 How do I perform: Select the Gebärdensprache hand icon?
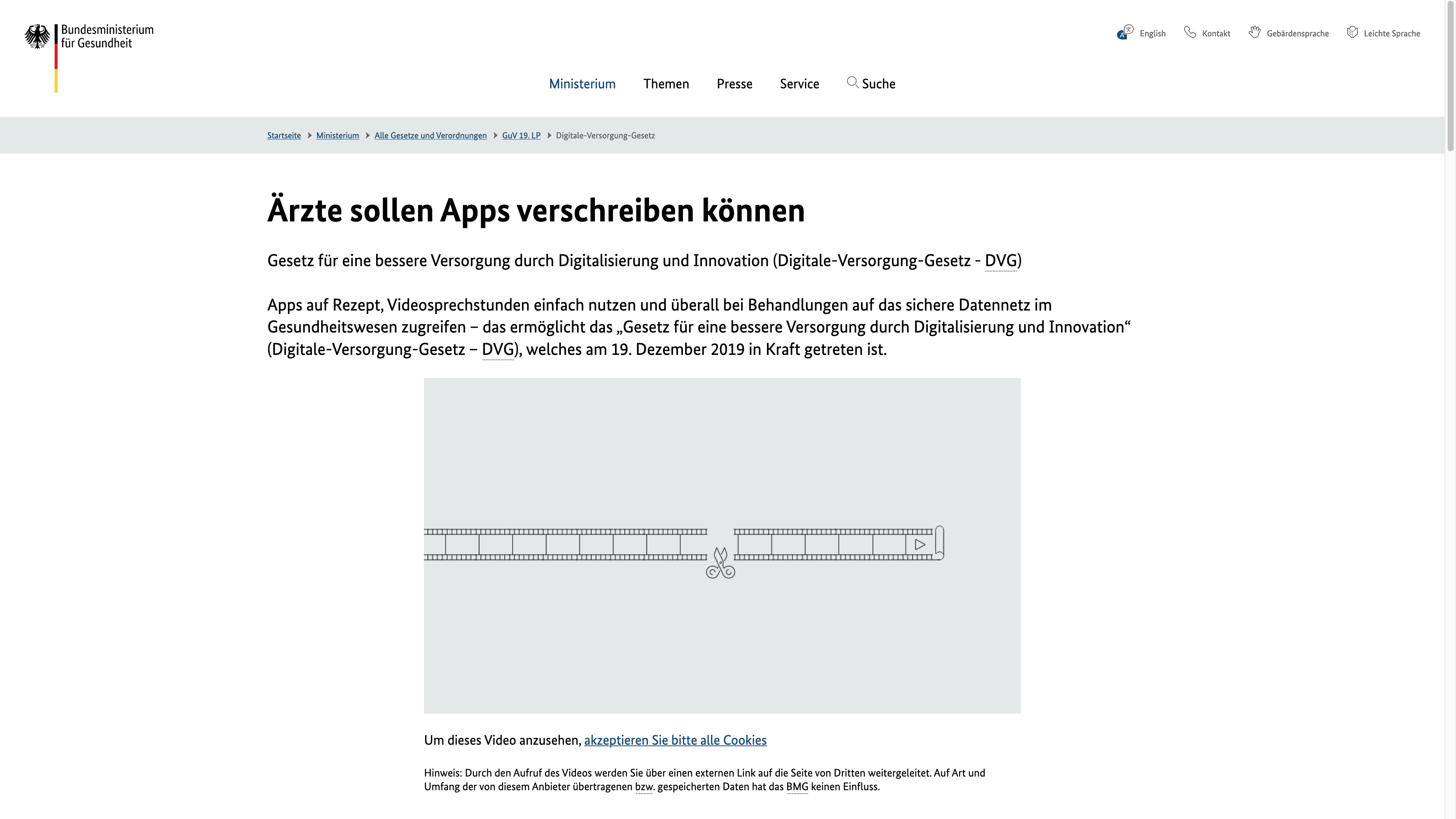click(1255, 33)
